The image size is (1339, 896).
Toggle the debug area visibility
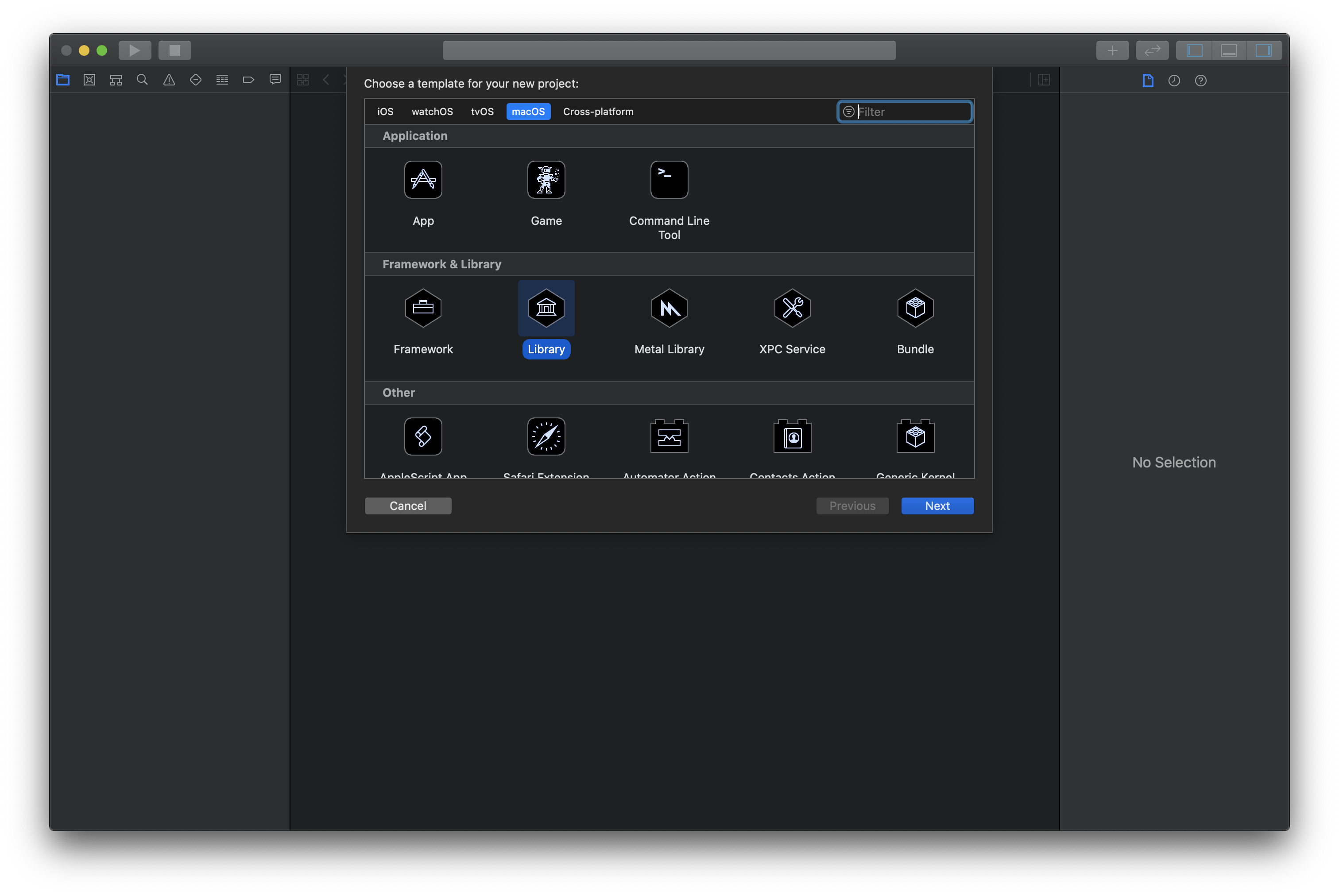pyautogui.click(x=1229, y=50)
